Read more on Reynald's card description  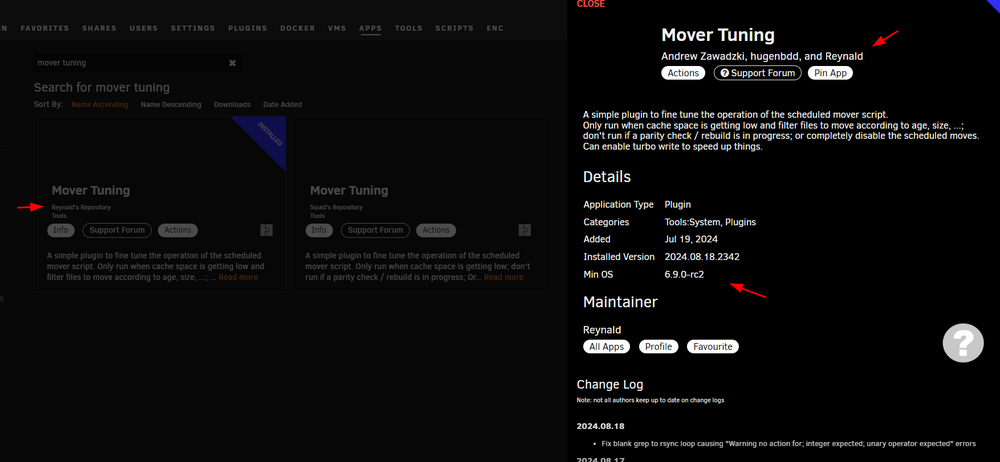click(x=238, y=278)
